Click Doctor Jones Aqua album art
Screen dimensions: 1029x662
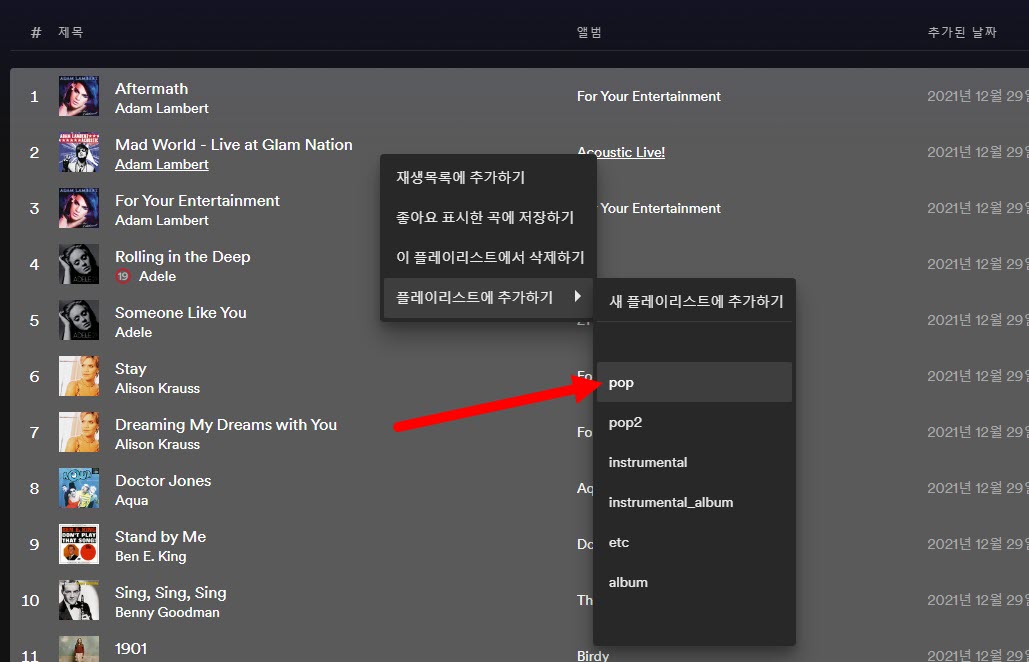click(79, 488)
